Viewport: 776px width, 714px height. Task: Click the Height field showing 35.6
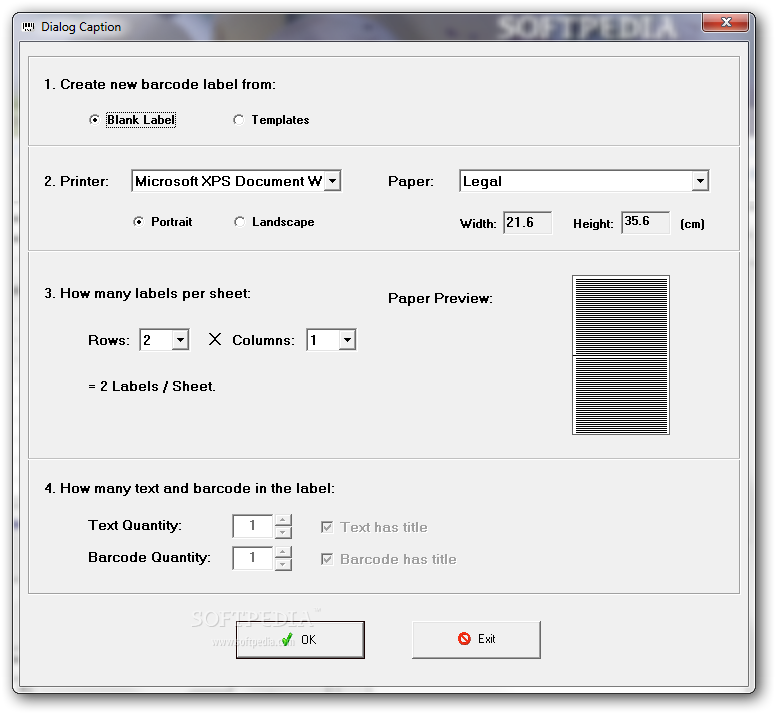(646, 223)
